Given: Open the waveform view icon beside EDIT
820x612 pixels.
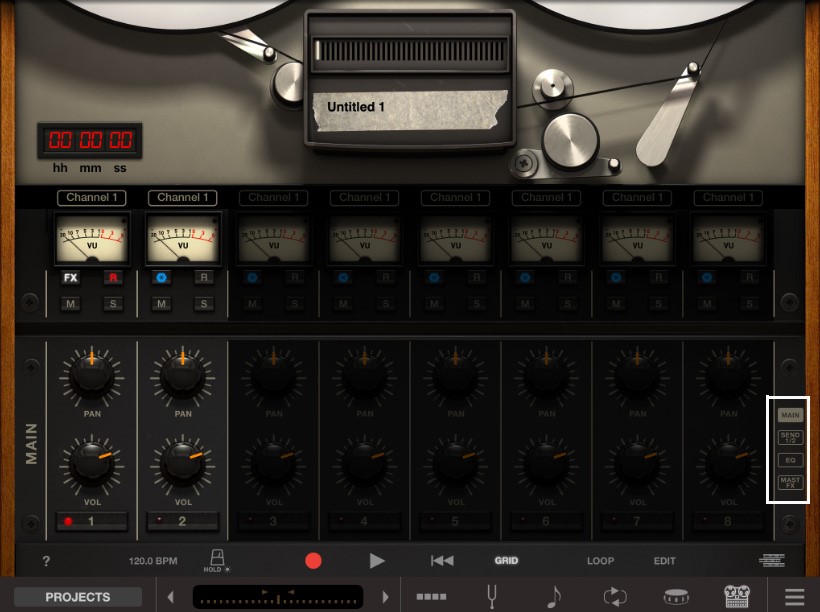Looking at the screenshot, I should tap(771, 561).
